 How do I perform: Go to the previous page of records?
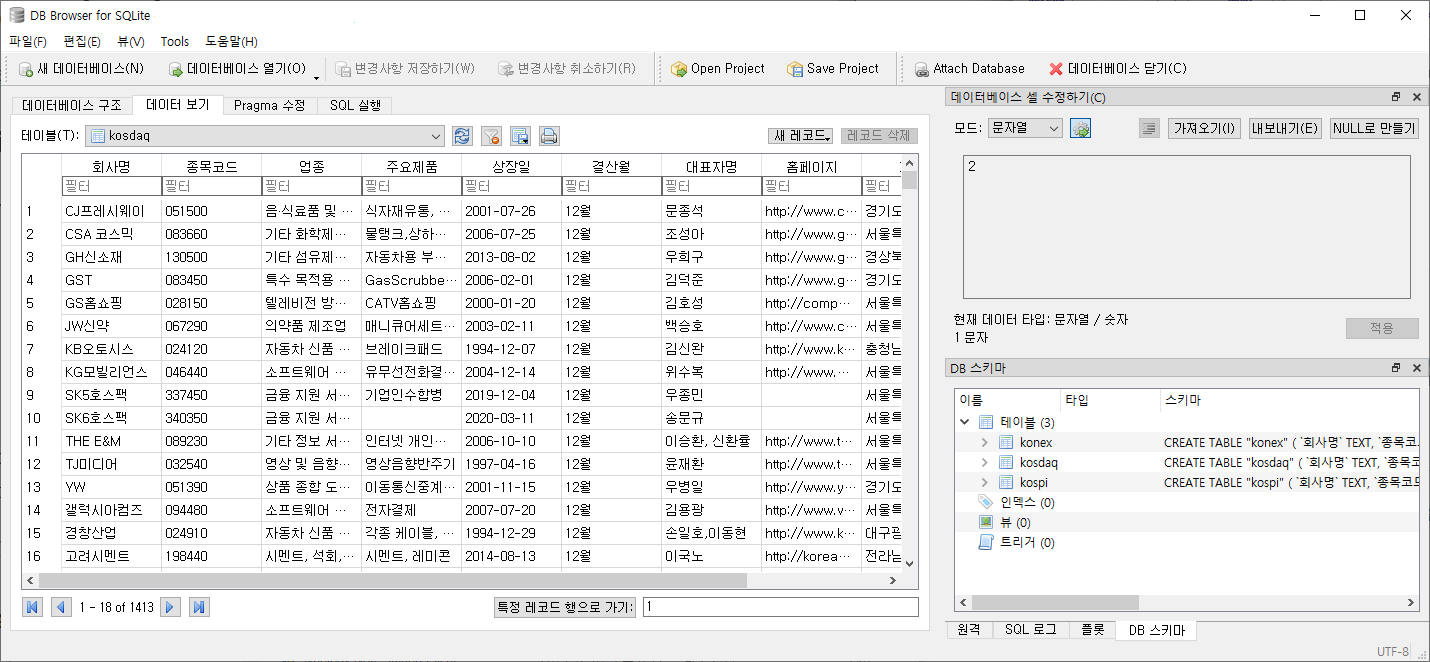click(x=61, y=607)
